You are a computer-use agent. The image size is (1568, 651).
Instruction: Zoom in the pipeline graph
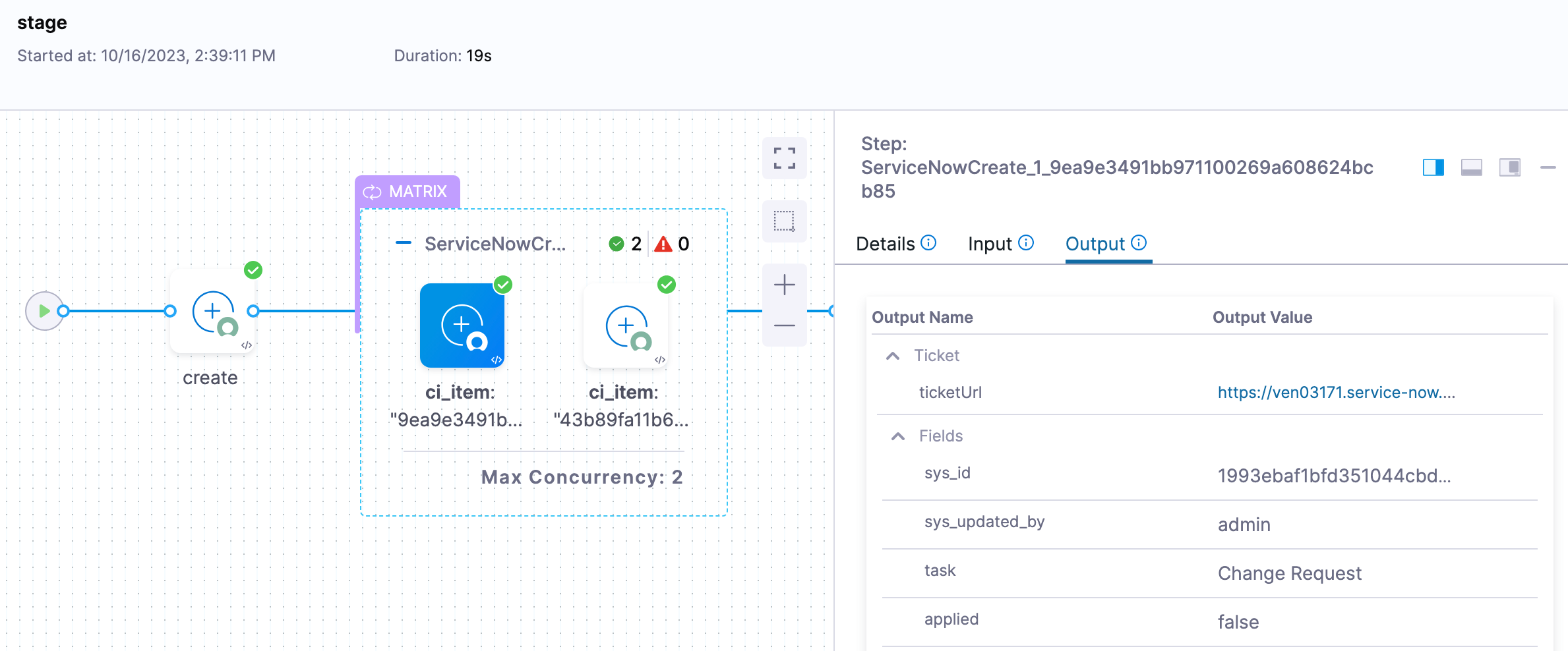click(x=784, y=285)
